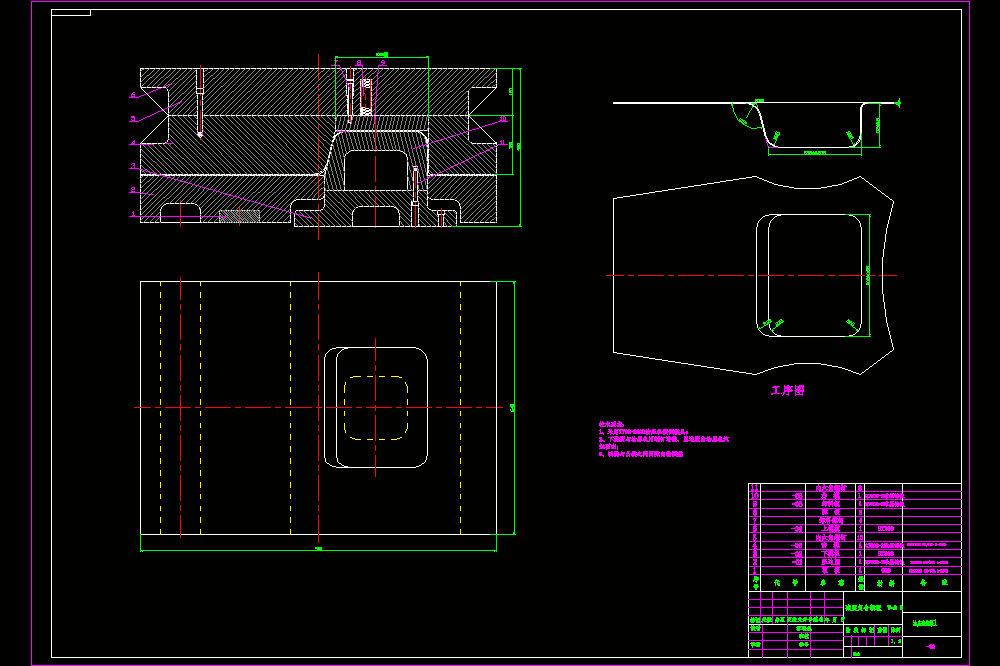Click balloon number 5 in the section view

(133, 119)
